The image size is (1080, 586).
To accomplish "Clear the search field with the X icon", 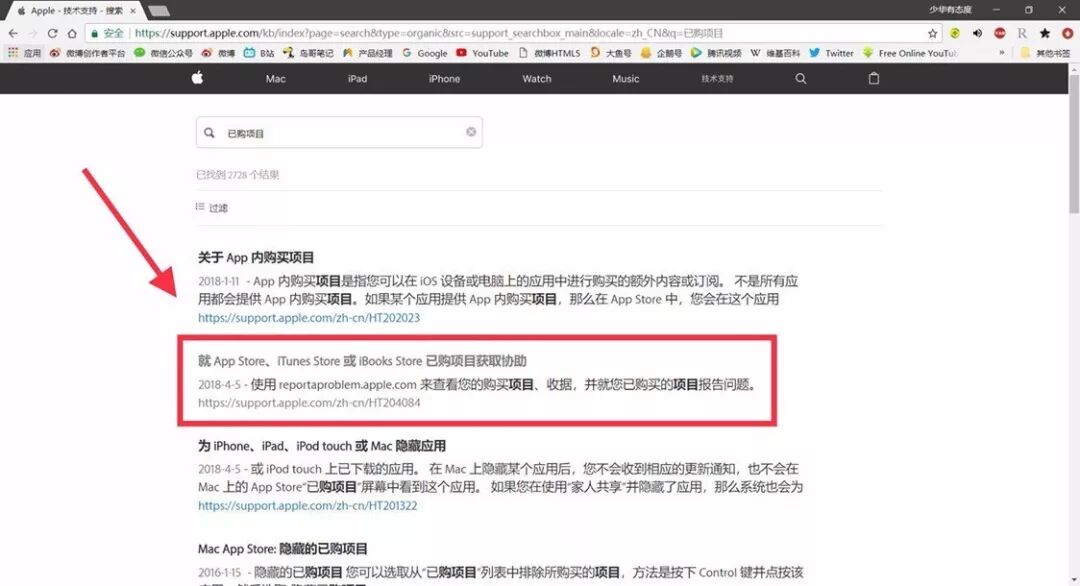I will (471, 132).
